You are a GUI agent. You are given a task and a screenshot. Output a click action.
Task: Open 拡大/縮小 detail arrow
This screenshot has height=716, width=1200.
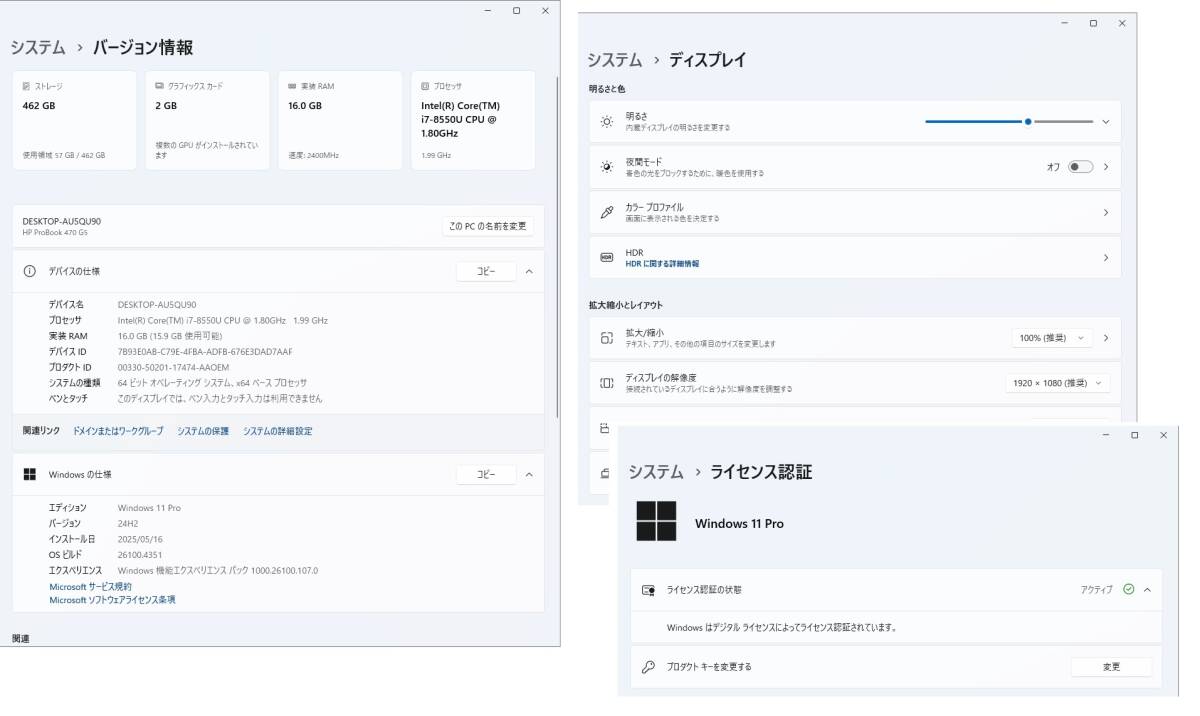tap(1105, 338)
